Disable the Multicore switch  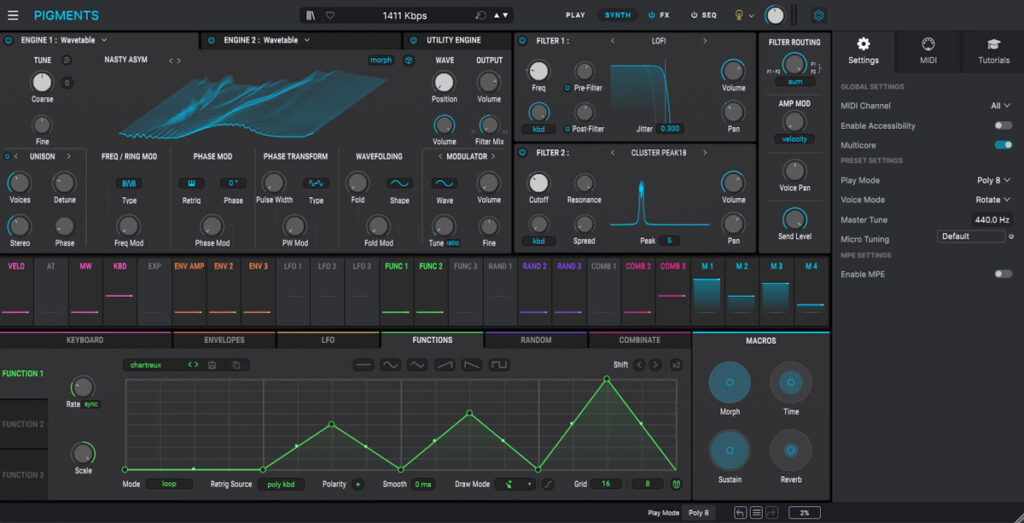point(1003,145)
